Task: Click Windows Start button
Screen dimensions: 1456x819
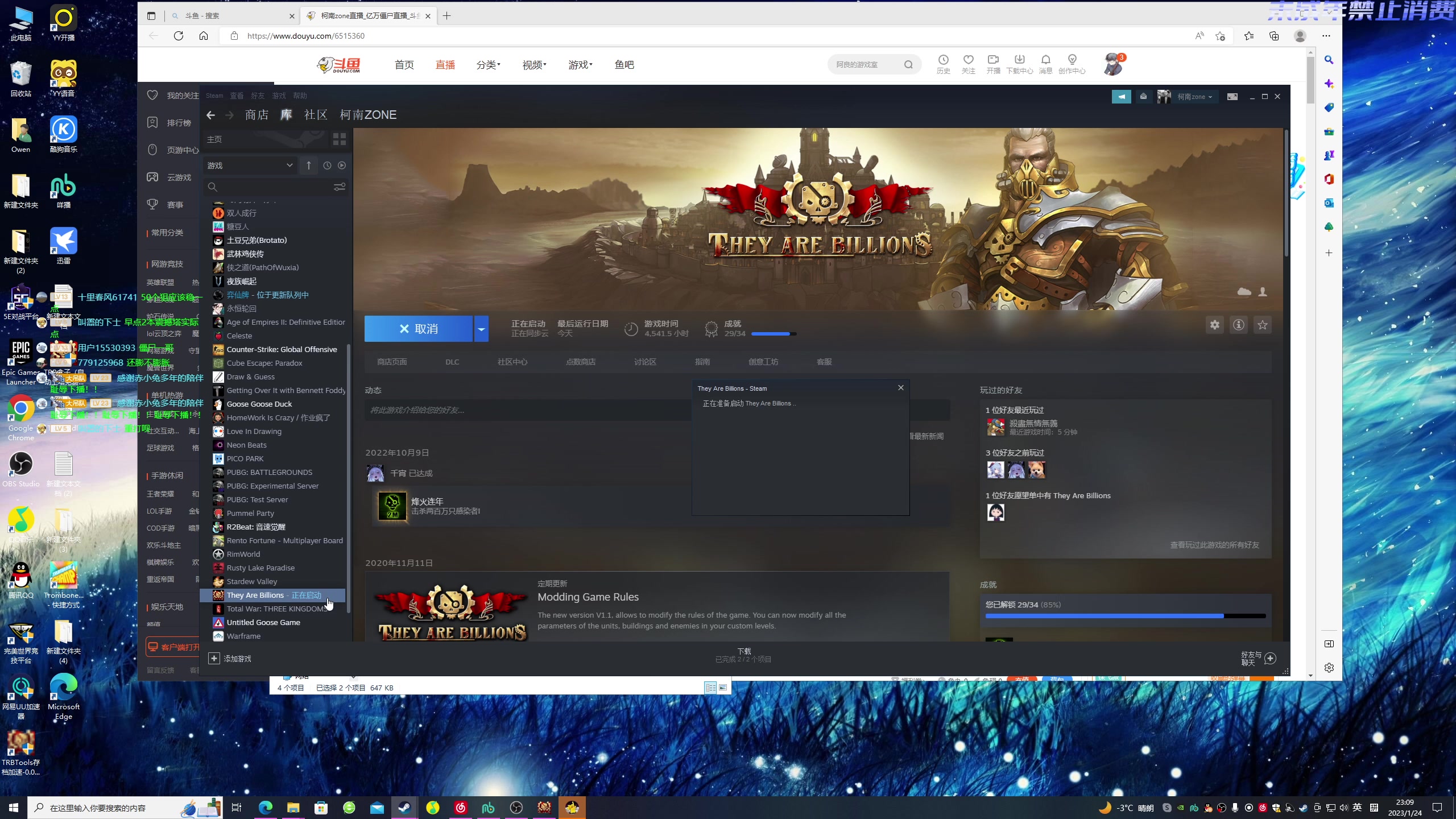Action: pyautogui.click(x=14, y=808)
